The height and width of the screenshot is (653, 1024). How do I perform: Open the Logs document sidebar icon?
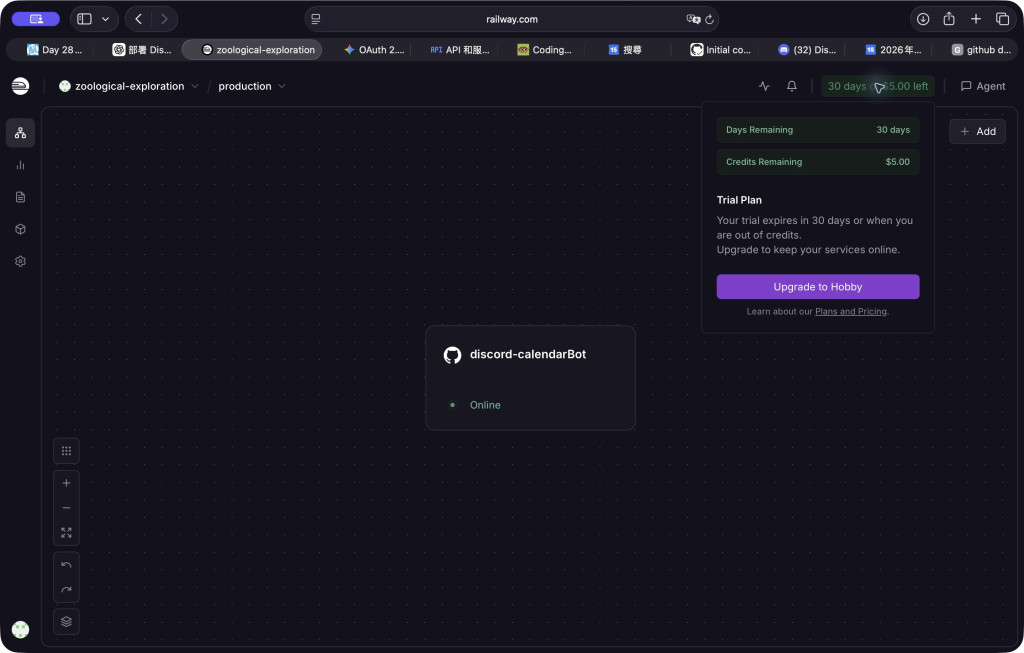(x=20, y=197)
